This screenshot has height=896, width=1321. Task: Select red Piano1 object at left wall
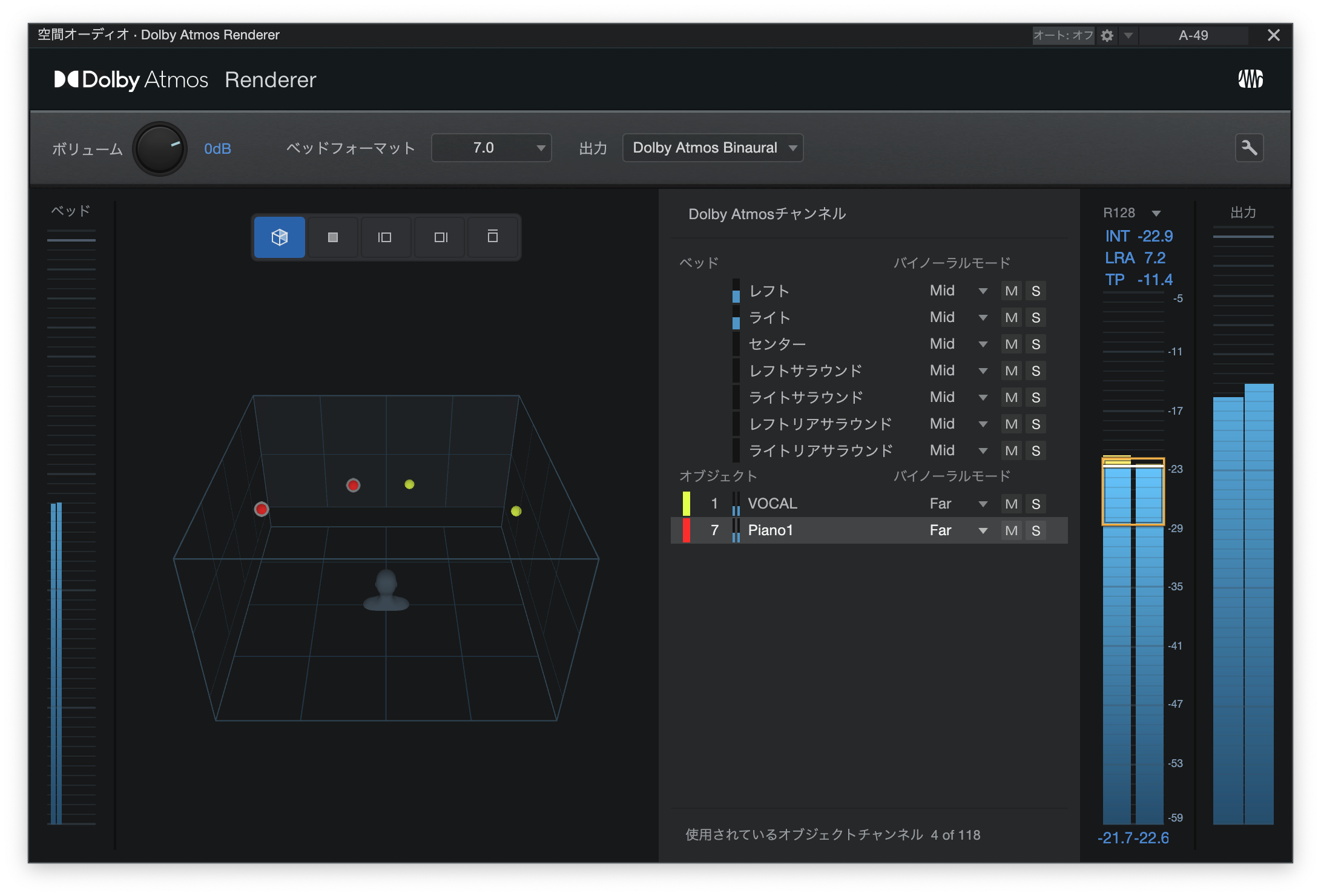pos(262,509)
